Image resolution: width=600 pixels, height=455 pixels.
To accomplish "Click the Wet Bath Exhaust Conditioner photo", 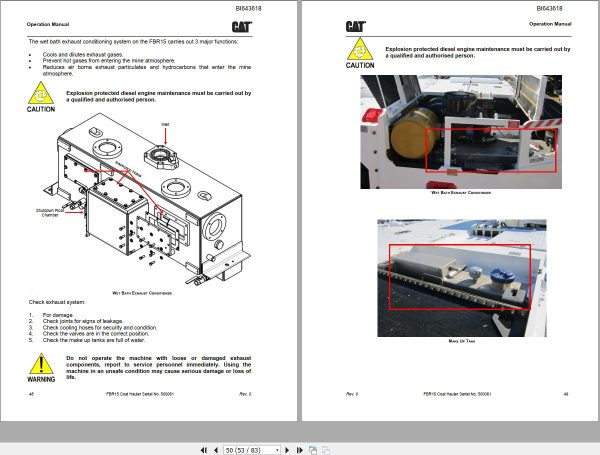I will tap(461, 132).
